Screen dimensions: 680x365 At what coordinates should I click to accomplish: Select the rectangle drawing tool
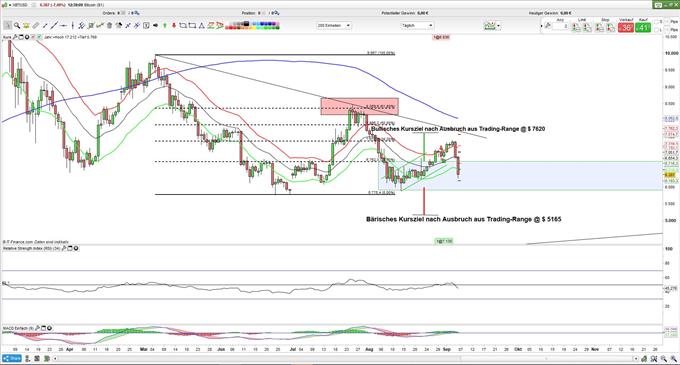coord(192,26)
